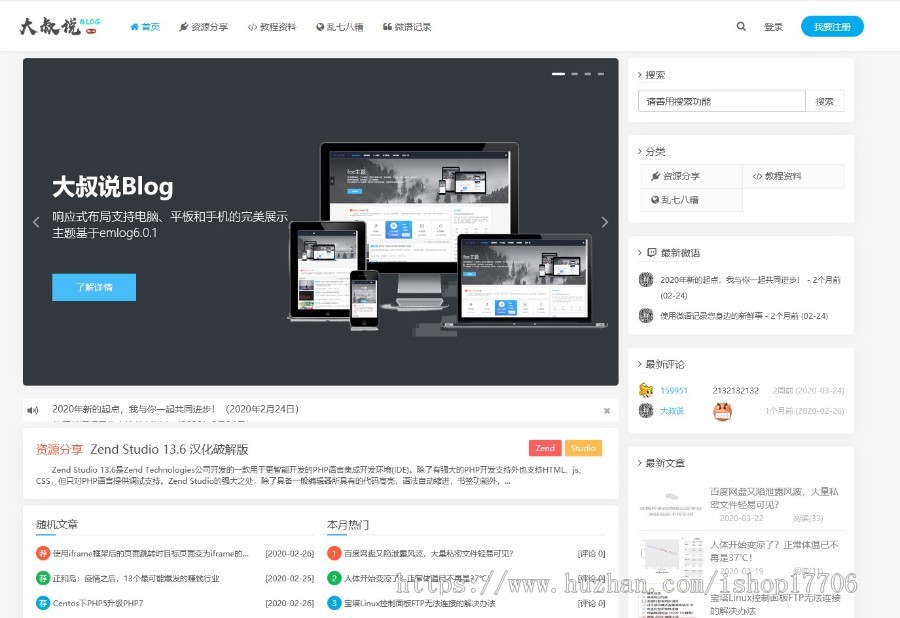900x618 pixels.
Task: Click the 了解详情 button on the banner
Action: 93,287
